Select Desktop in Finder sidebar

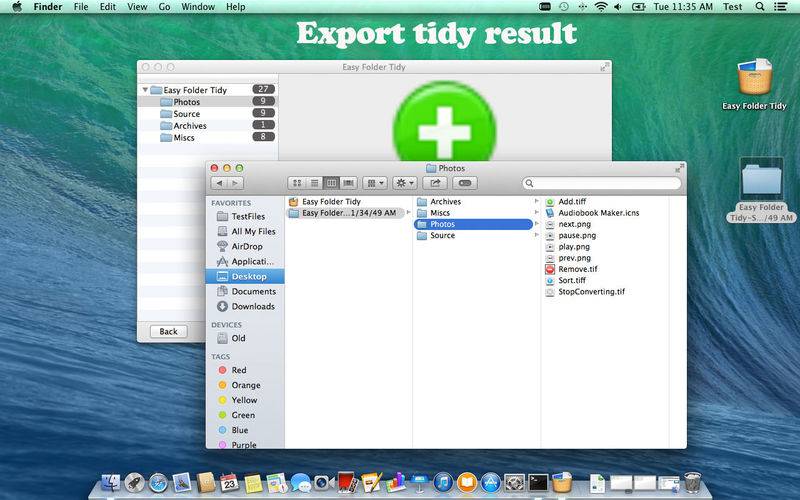[245, 276]
